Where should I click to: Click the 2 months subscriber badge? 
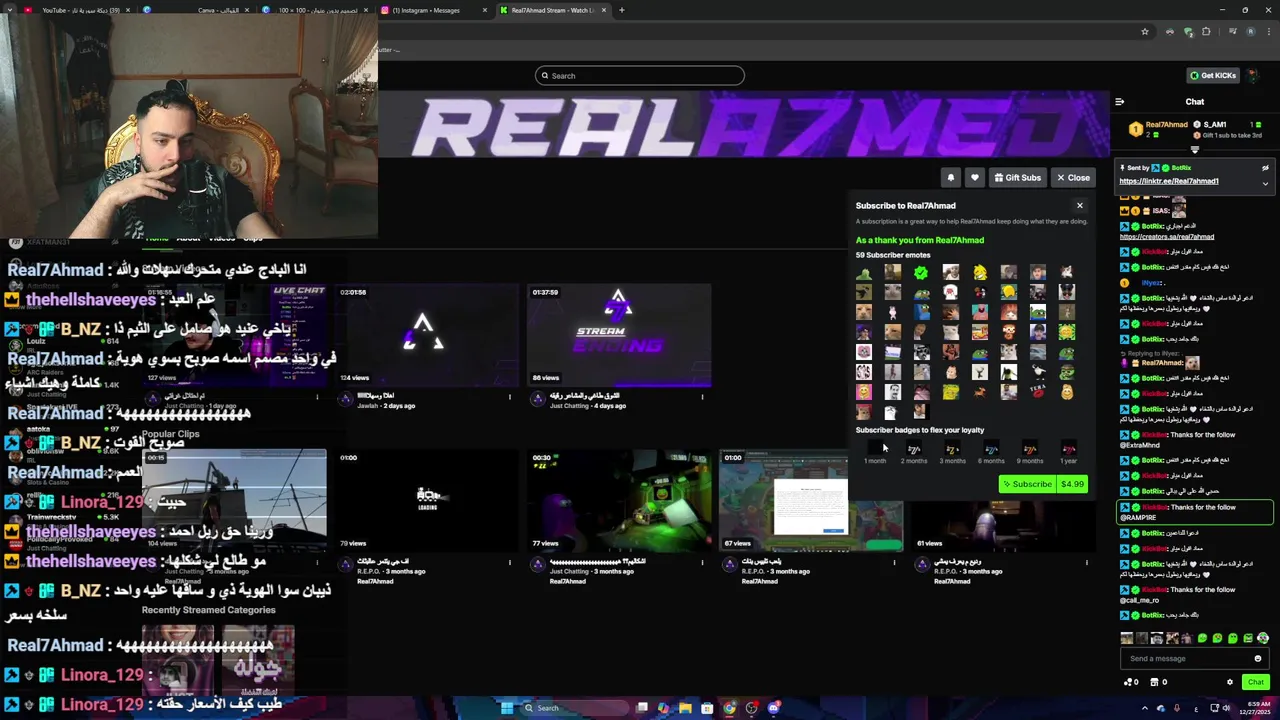tap(914, 453)
